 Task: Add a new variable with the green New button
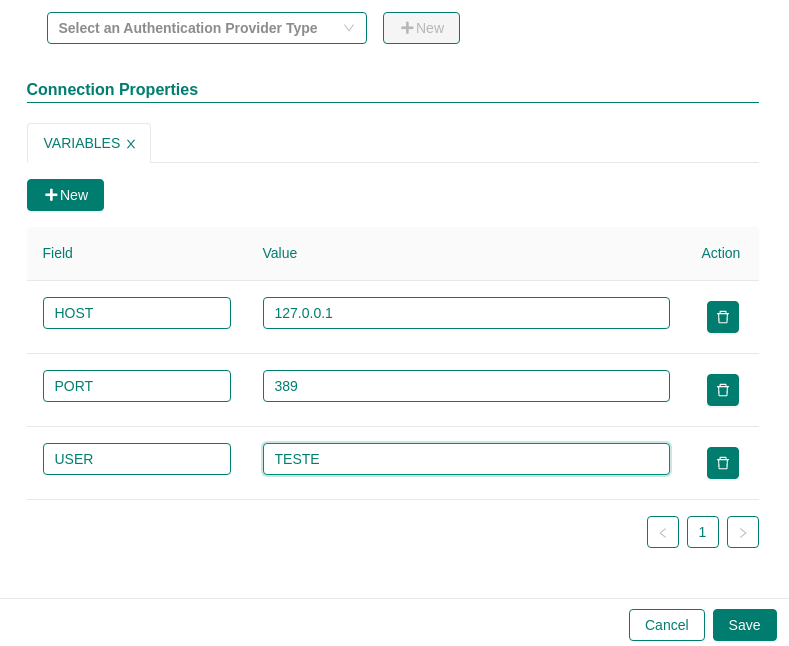65,195
